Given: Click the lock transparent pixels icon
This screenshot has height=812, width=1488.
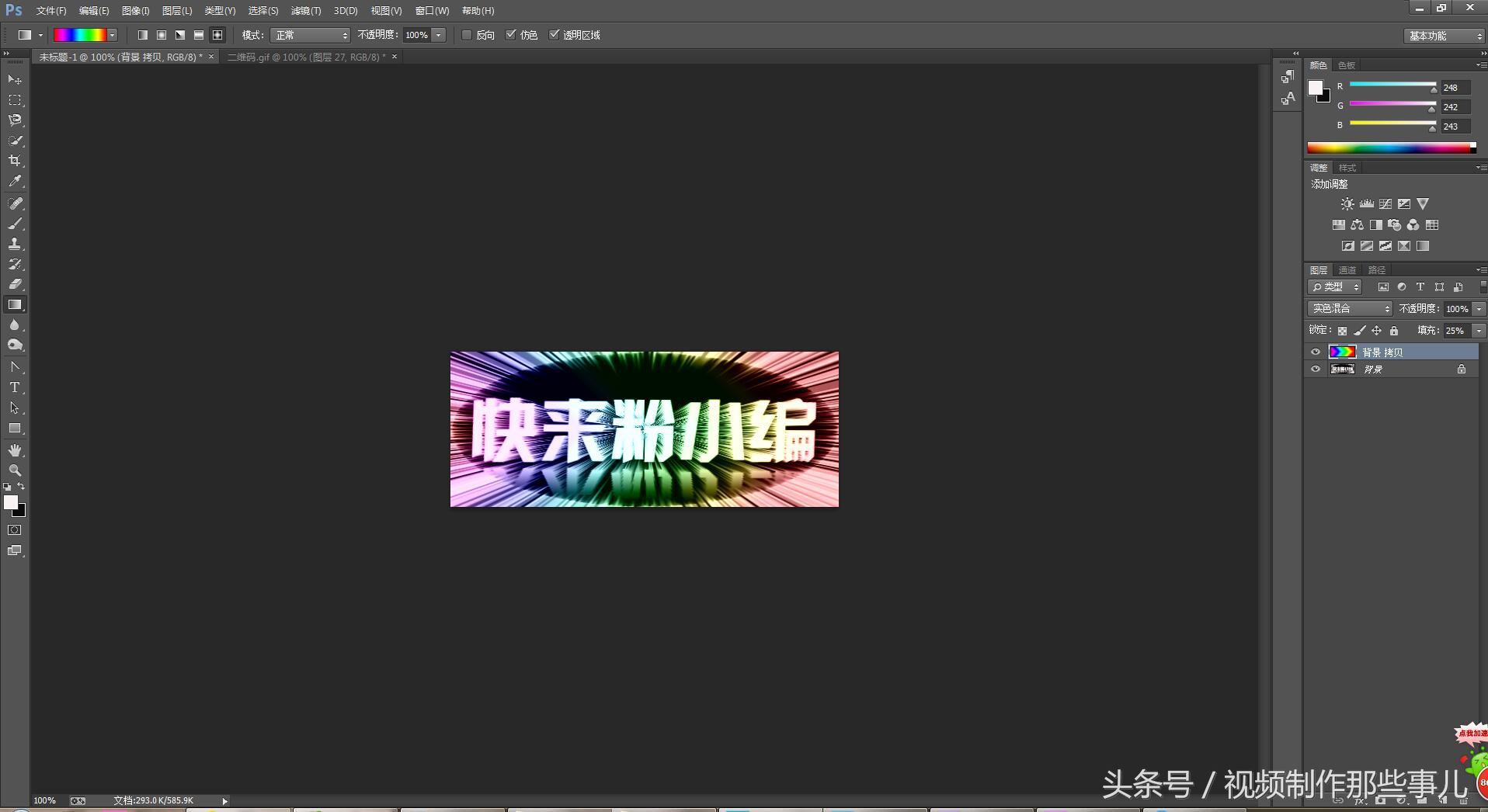Looking at the screenshot, I should (x=1343, y=330).
